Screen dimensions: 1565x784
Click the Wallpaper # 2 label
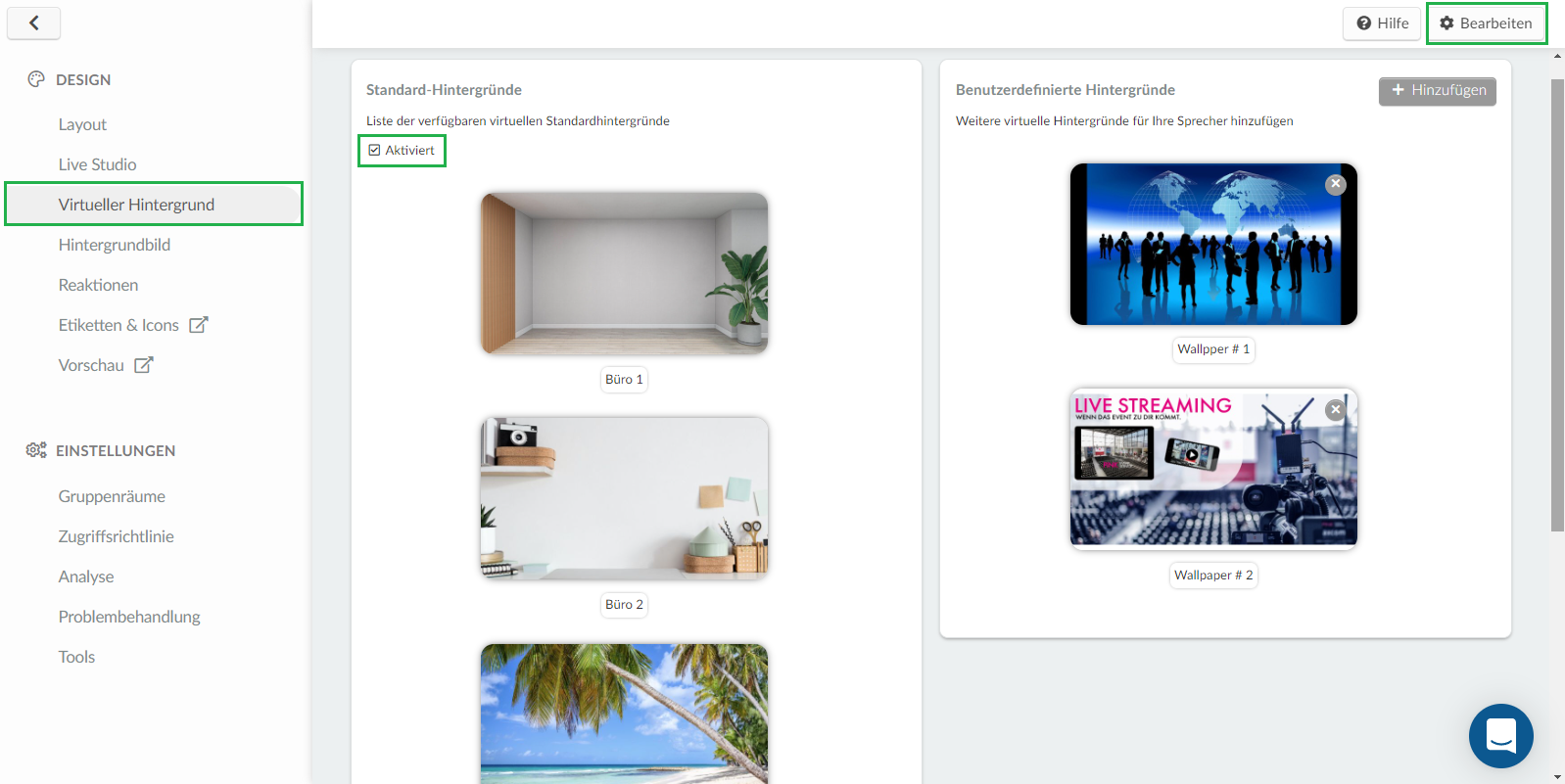(x=1213, y=575)
